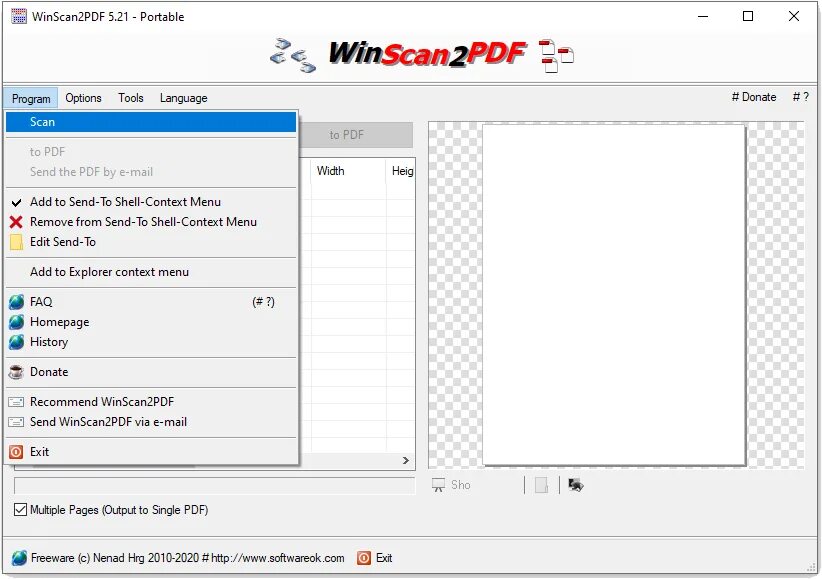This screenshot has width=822, height=579.
Task: Open the Language menu
Action: 183,98
